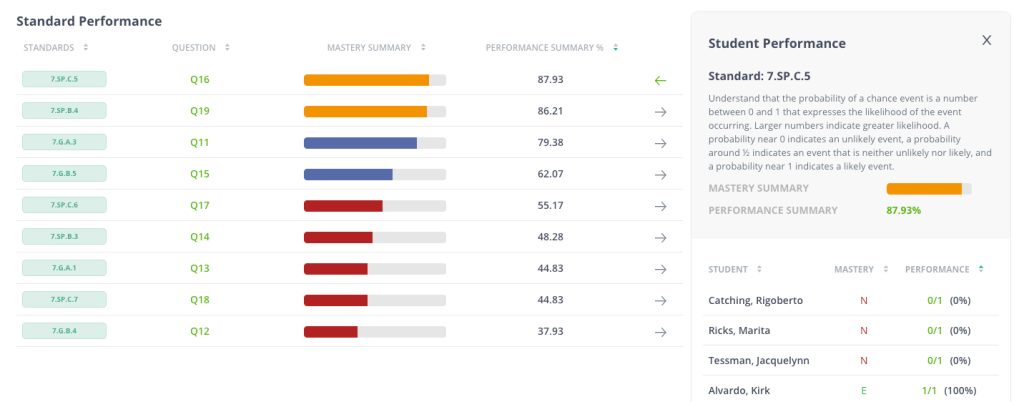Click the right arrow in the Q12 row
This screenshot has height=402, width=1024.
(660, 332)
